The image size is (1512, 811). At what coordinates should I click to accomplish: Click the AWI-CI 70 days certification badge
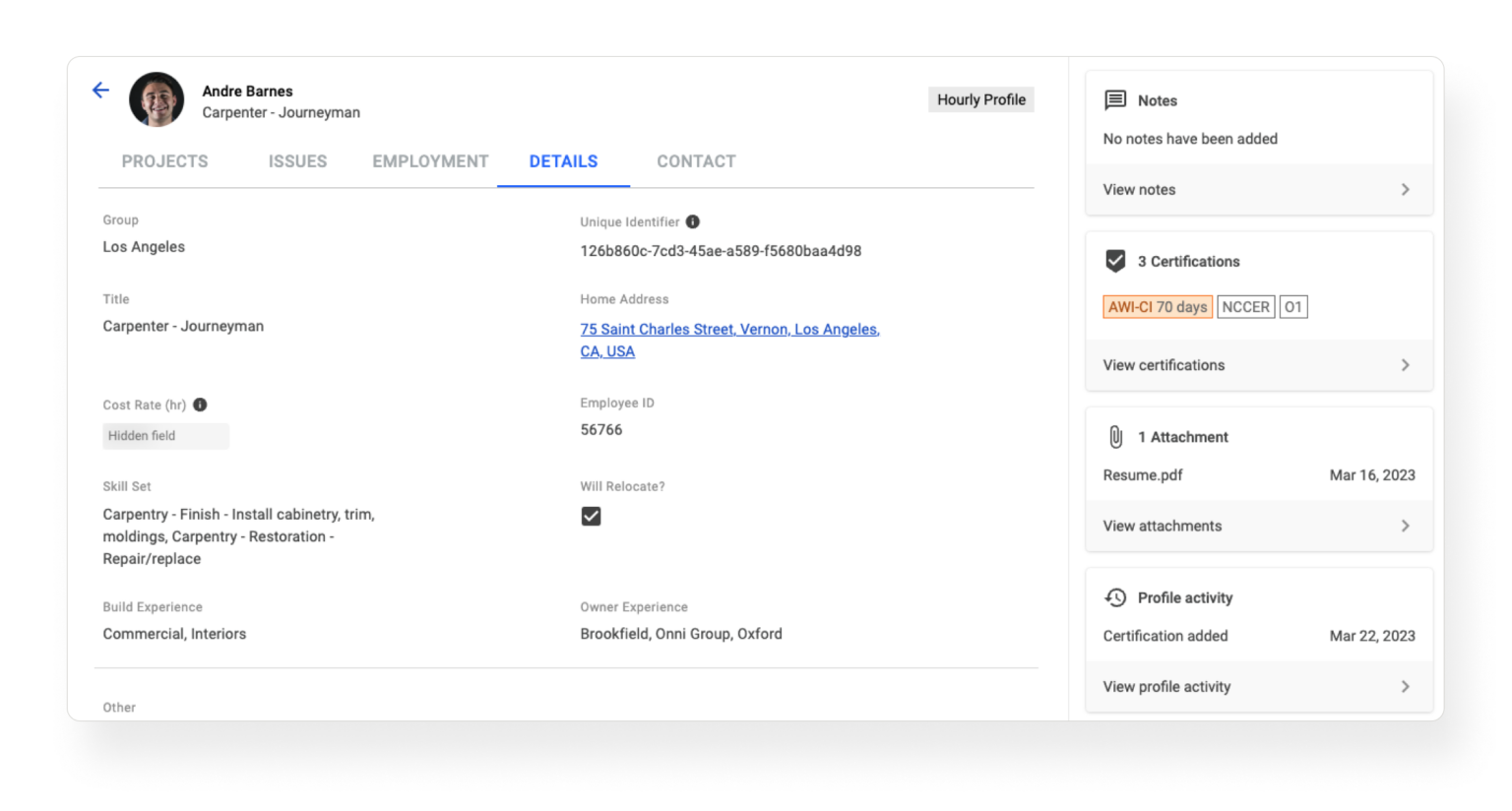1157,306
